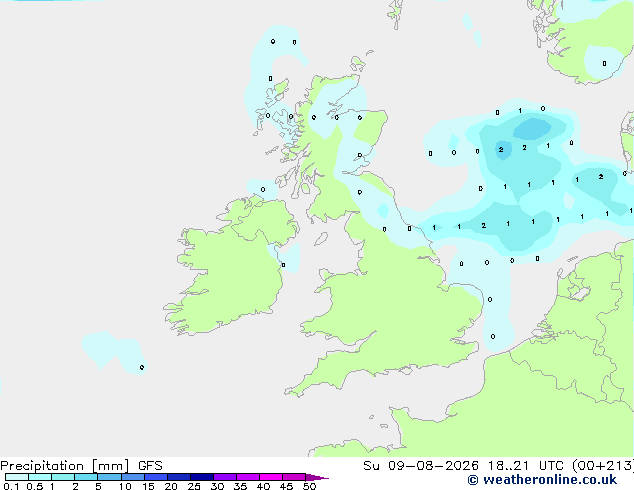Screen dimensions: 634x490
Task: Click the '18..21 UTC' time range text
Action: [525, 466]
